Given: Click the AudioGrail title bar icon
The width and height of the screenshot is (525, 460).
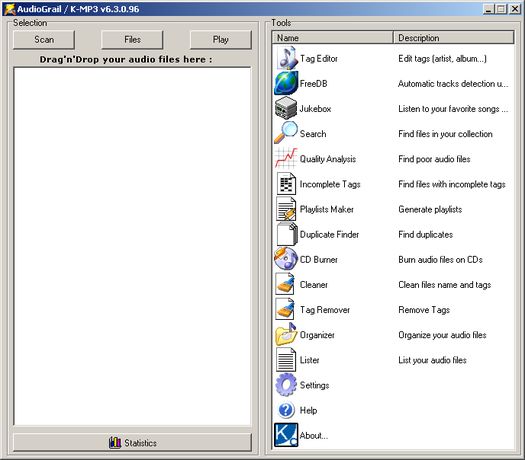Looking at the screenshot, I should pos(10,9).
